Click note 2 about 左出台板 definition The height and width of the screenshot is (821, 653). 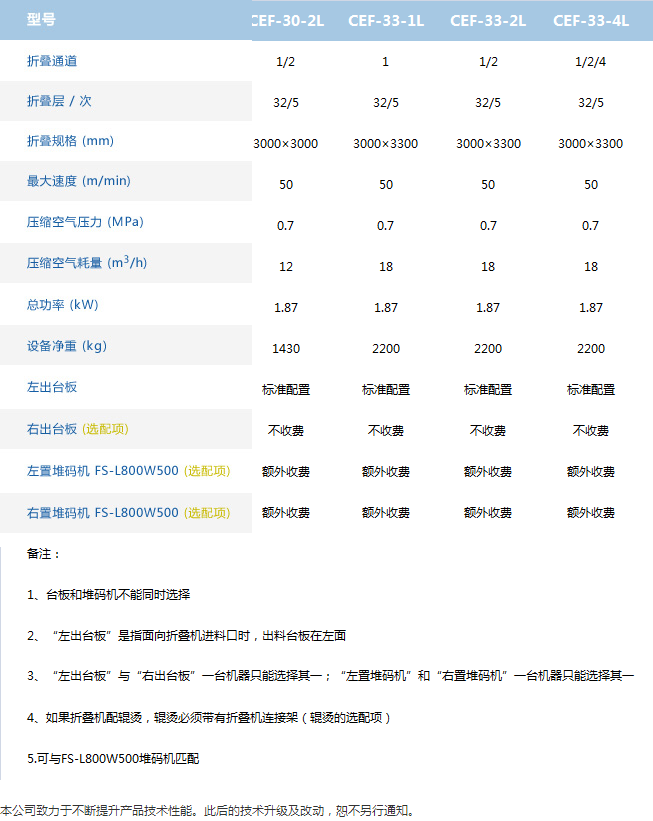(186, 636)
